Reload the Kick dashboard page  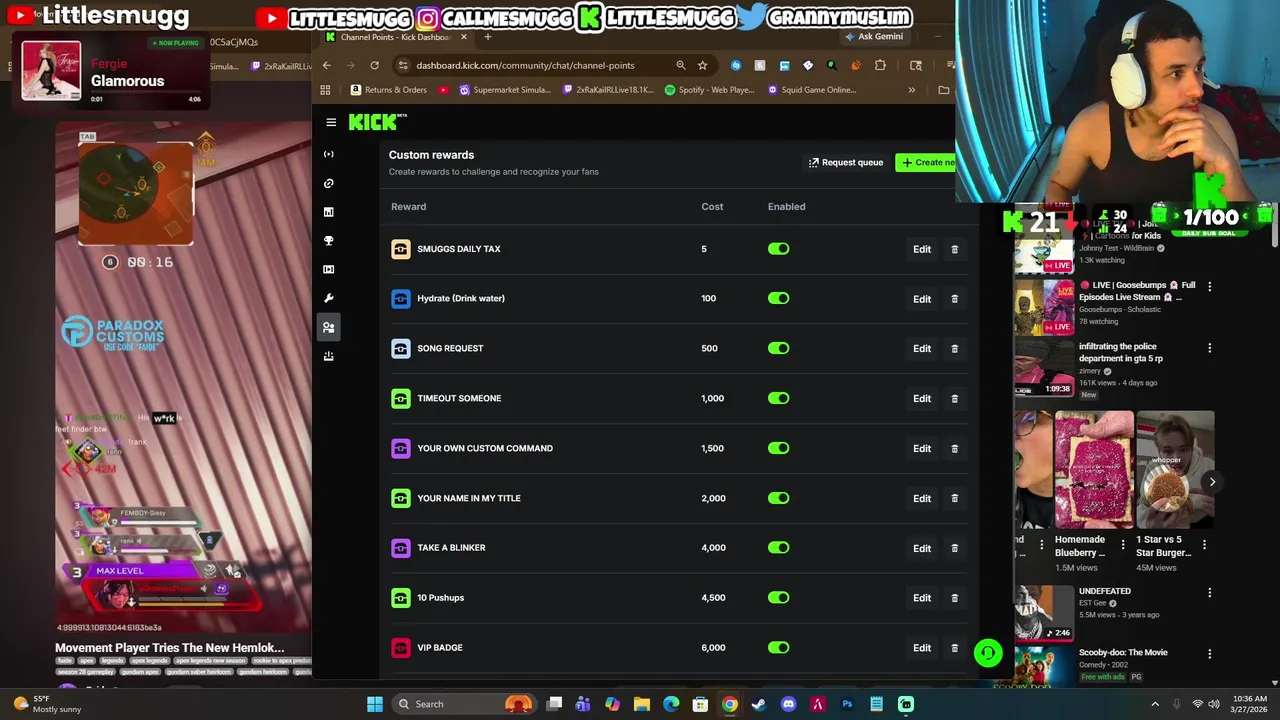pos(374,65)
